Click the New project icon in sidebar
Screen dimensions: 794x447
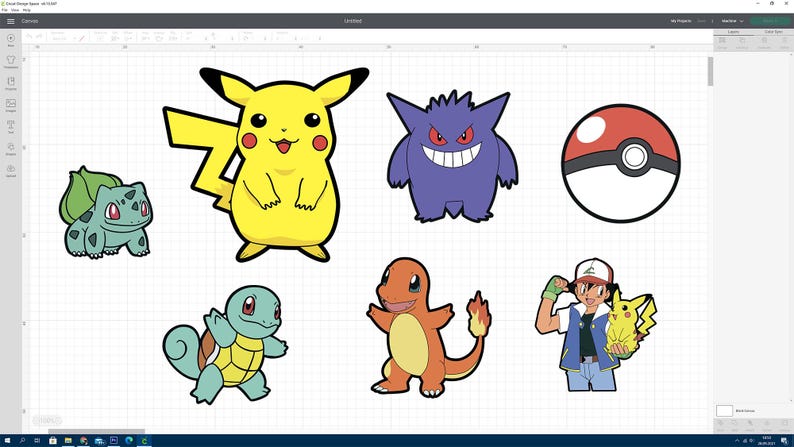(x=11, y=39)
